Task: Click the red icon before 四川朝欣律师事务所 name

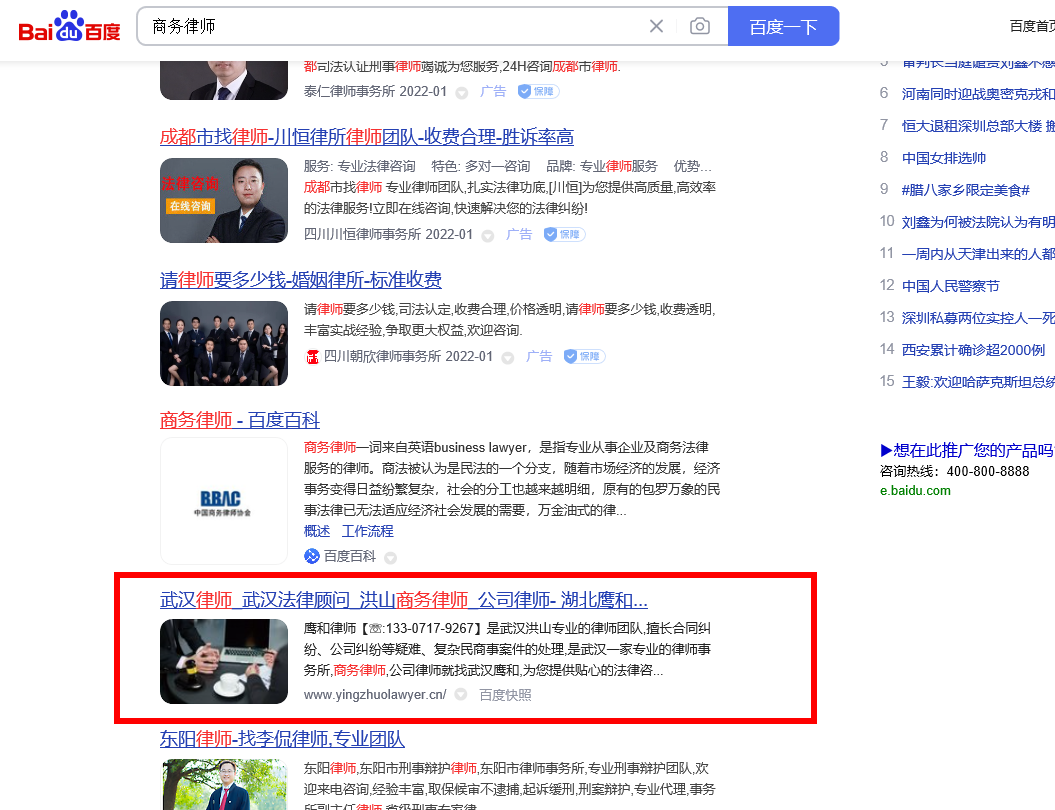Action: 312,356
